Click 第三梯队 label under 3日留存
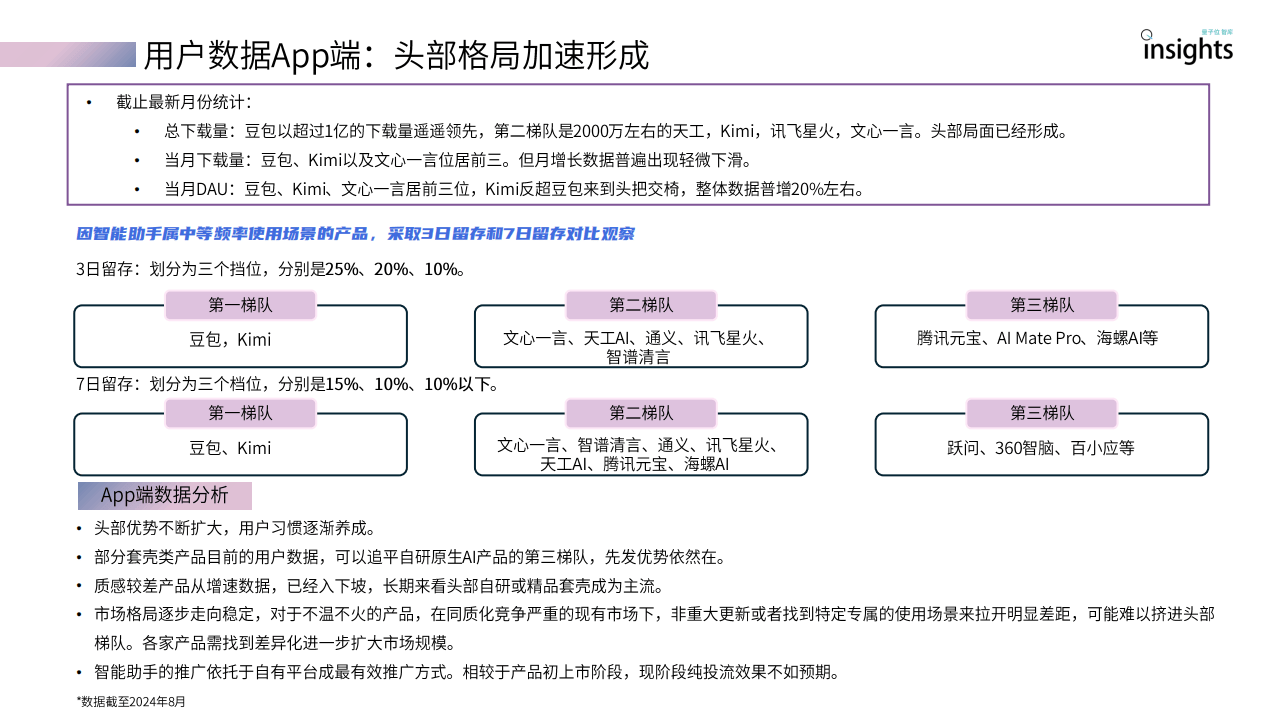Viewport: 1280px width, 720px height. coord(1042,305)
